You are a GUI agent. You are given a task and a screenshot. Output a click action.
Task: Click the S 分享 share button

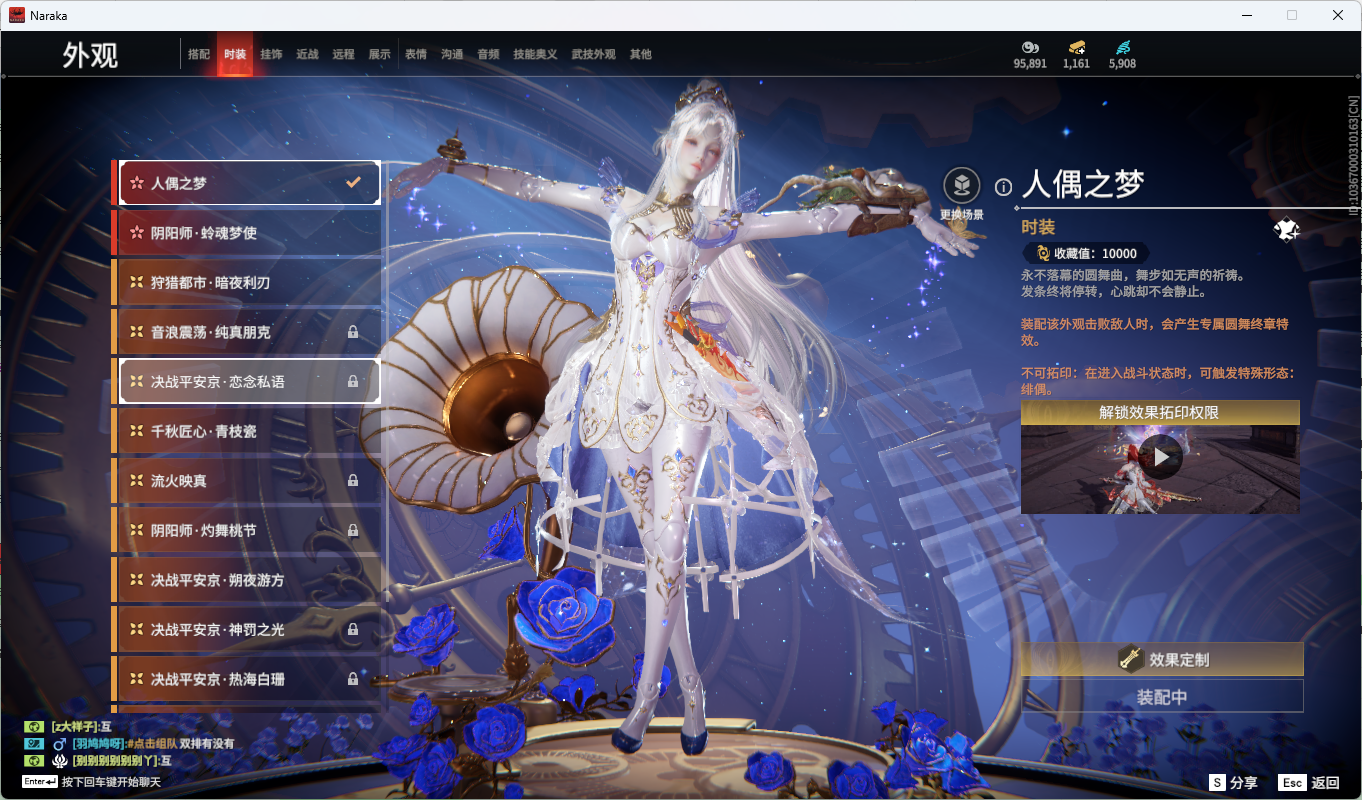[x=1233, y=783]
